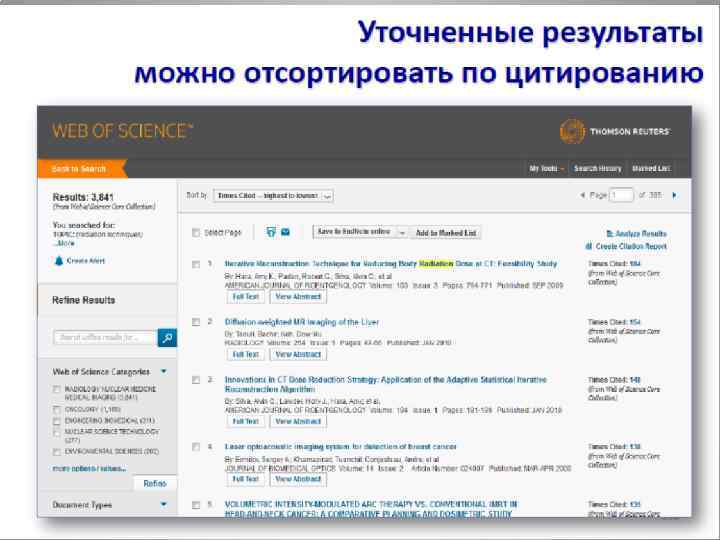Open Full Text for Diffusion-weighted MR result
This screenshot has height=540, width=720.
point(246,355)
